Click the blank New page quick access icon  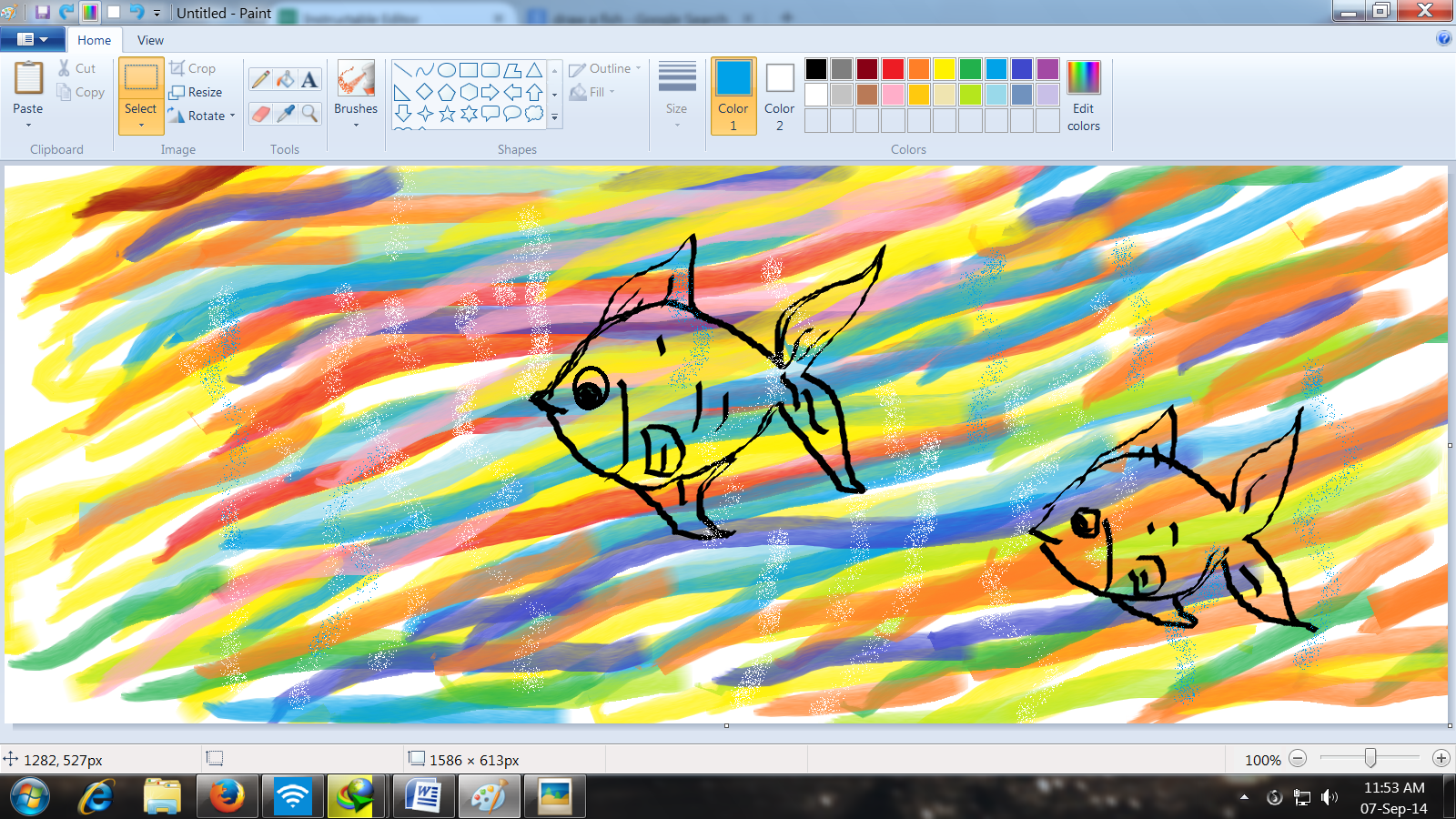pos(114,13)
